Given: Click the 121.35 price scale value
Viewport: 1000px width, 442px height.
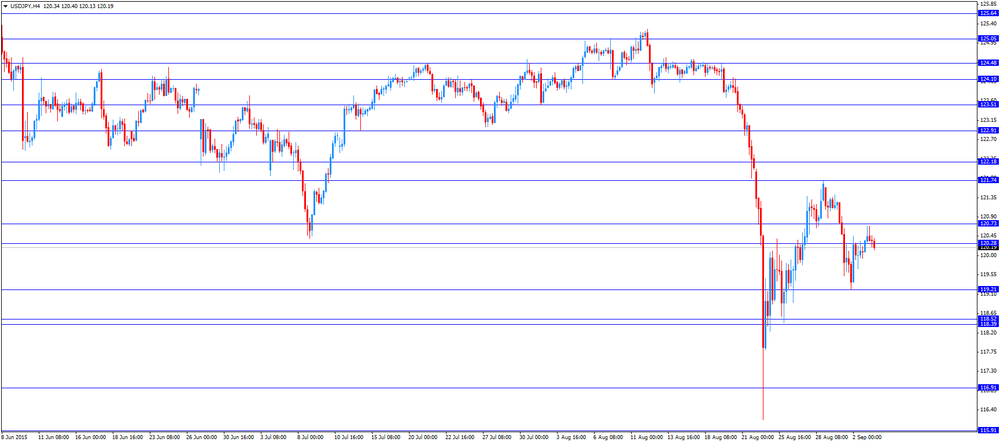Looking at the screenshot, I should [x=989, y=198].
